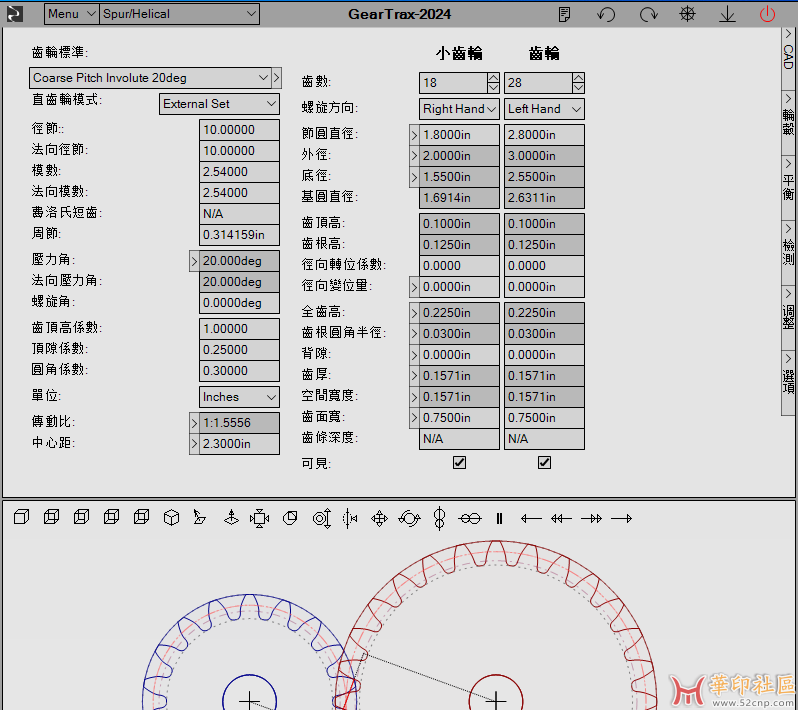Open the 調整 side tab
This screenshot has width=798, height=710.
(x=788, y=318)
